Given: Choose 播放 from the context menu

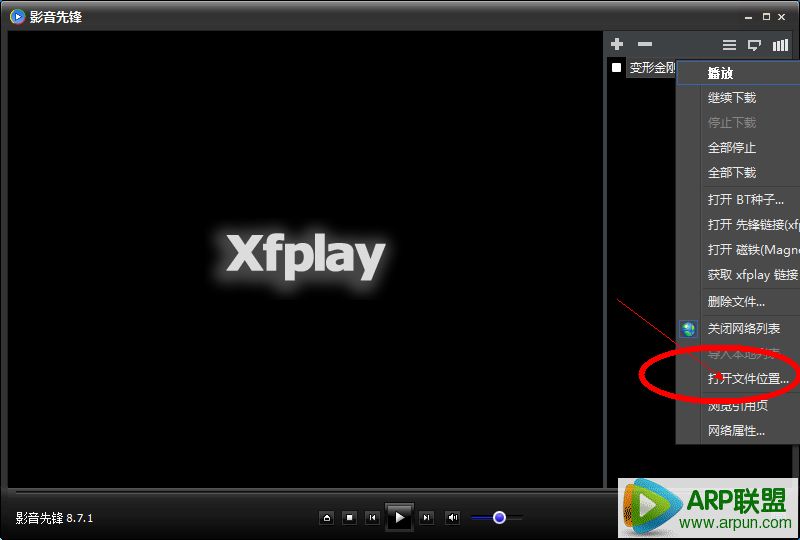Looking at the screenshot, I should pos(720,73).
